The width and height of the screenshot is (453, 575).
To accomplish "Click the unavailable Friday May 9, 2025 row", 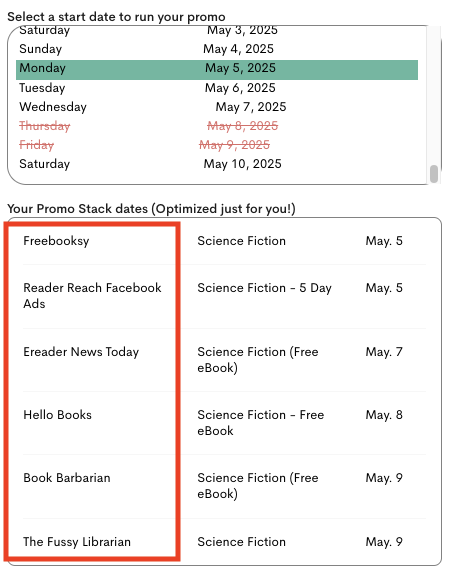I will [217, 145].
